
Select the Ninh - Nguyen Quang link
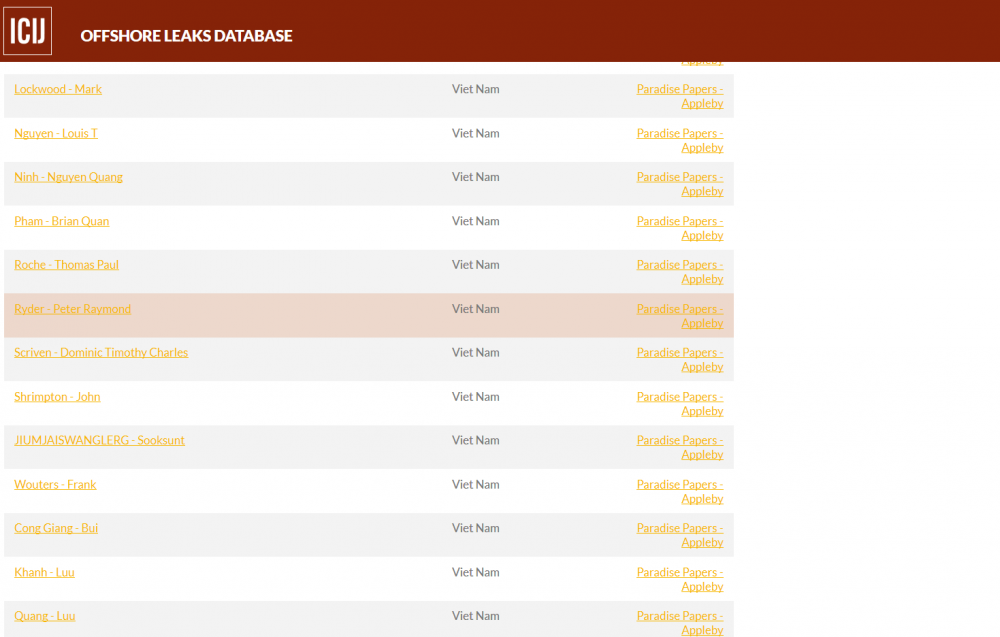[68, 177]
